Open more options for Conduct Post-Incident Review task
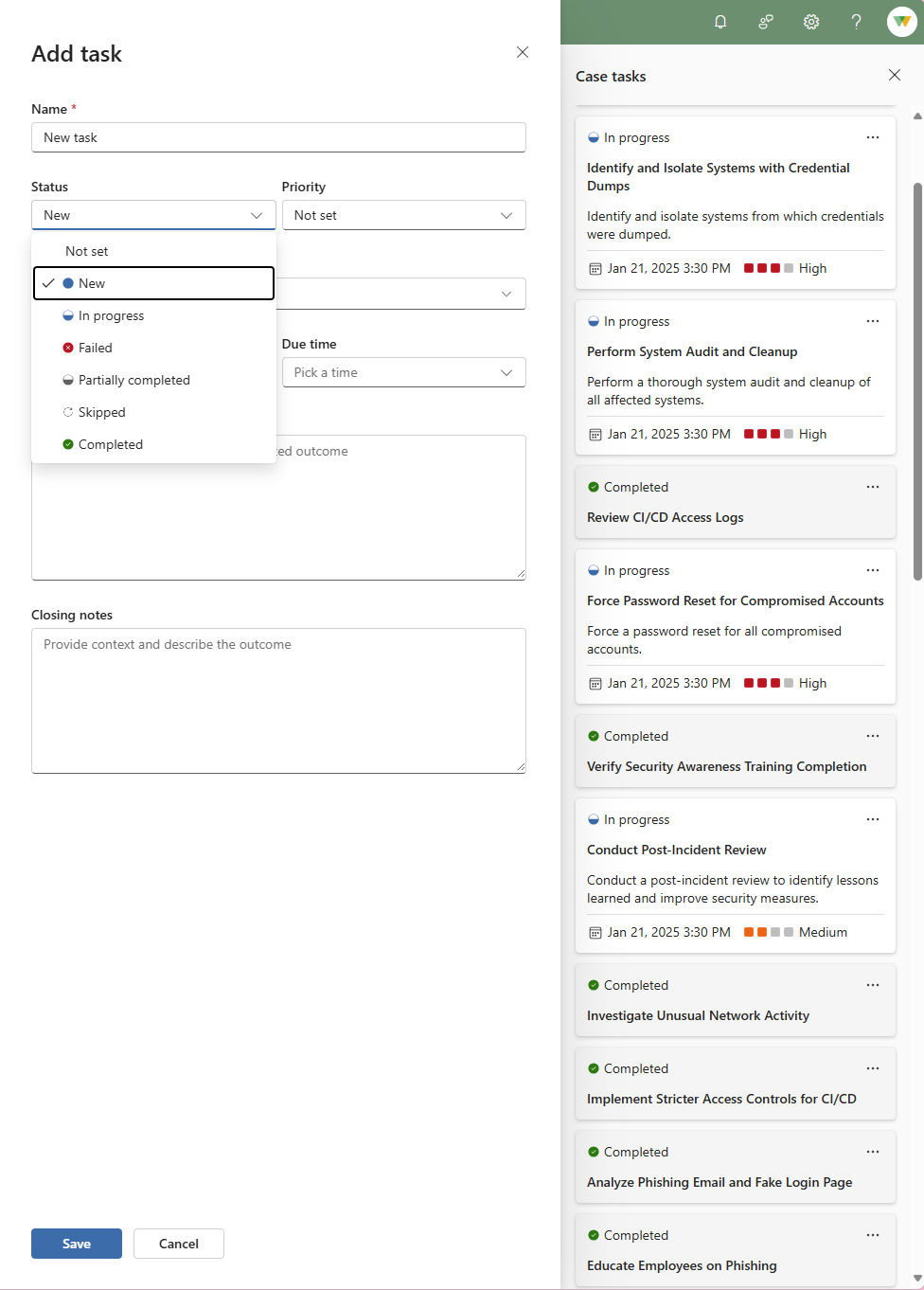Viewport: 924px width, 1290px height. [872, 819]
